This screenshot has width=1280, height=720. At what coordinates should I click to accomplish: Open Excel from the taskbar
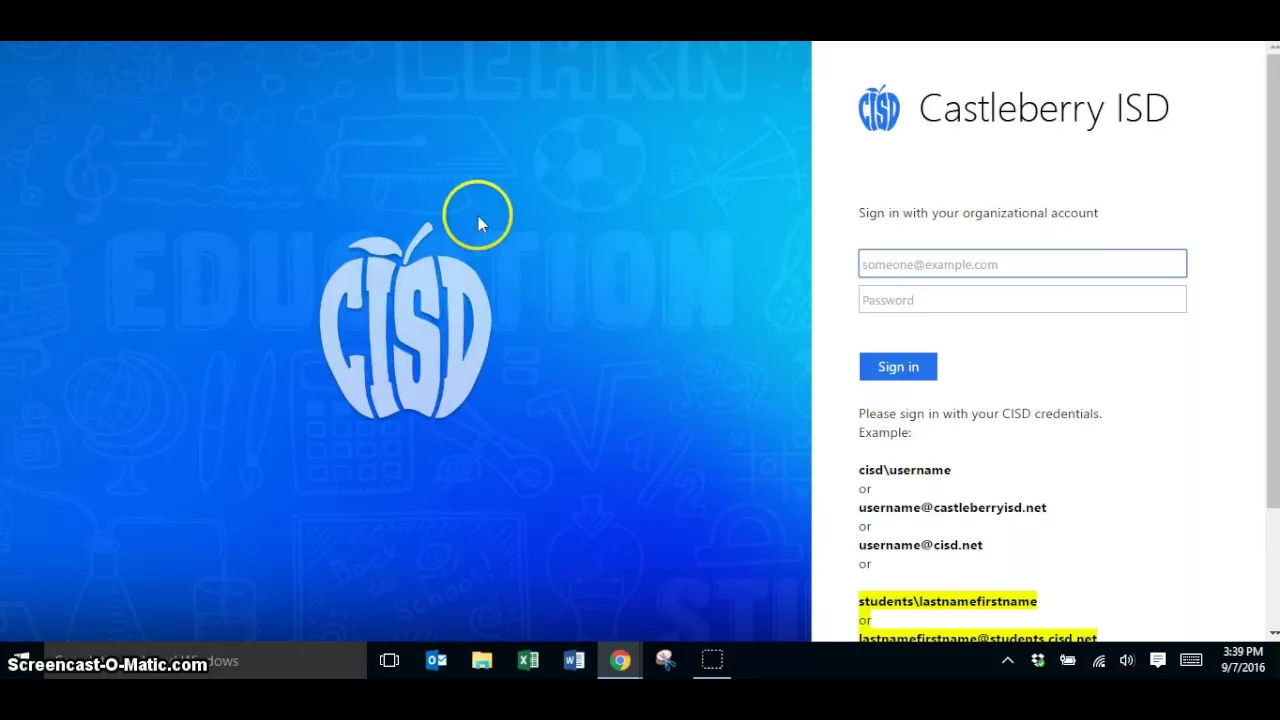(x=528, y=661)
